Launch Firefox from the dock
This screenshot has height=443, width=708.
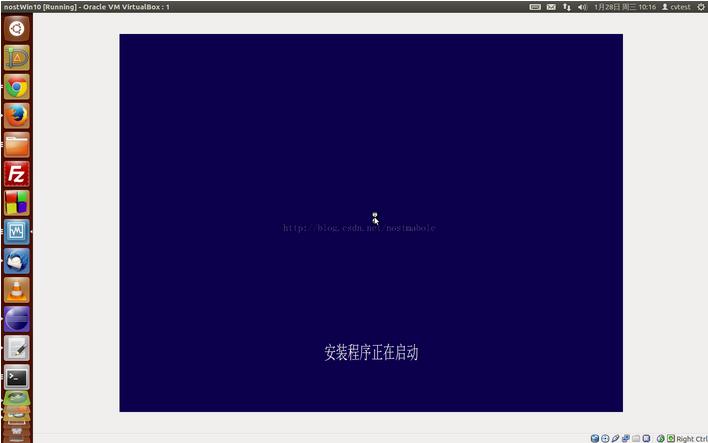point(17,116)
